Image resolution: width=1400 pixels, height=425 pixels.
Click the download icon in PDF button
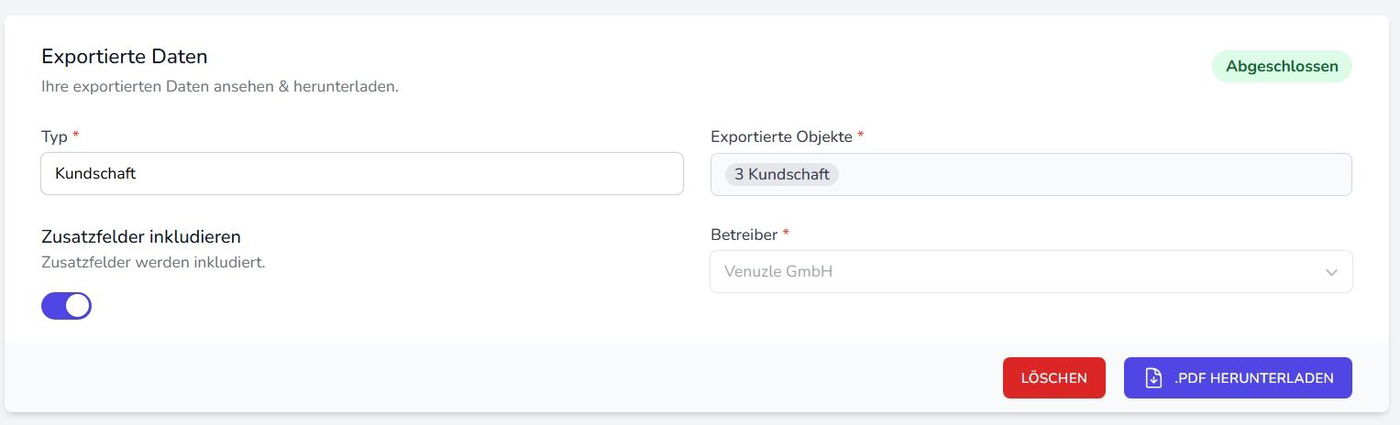coord(1153,378)
